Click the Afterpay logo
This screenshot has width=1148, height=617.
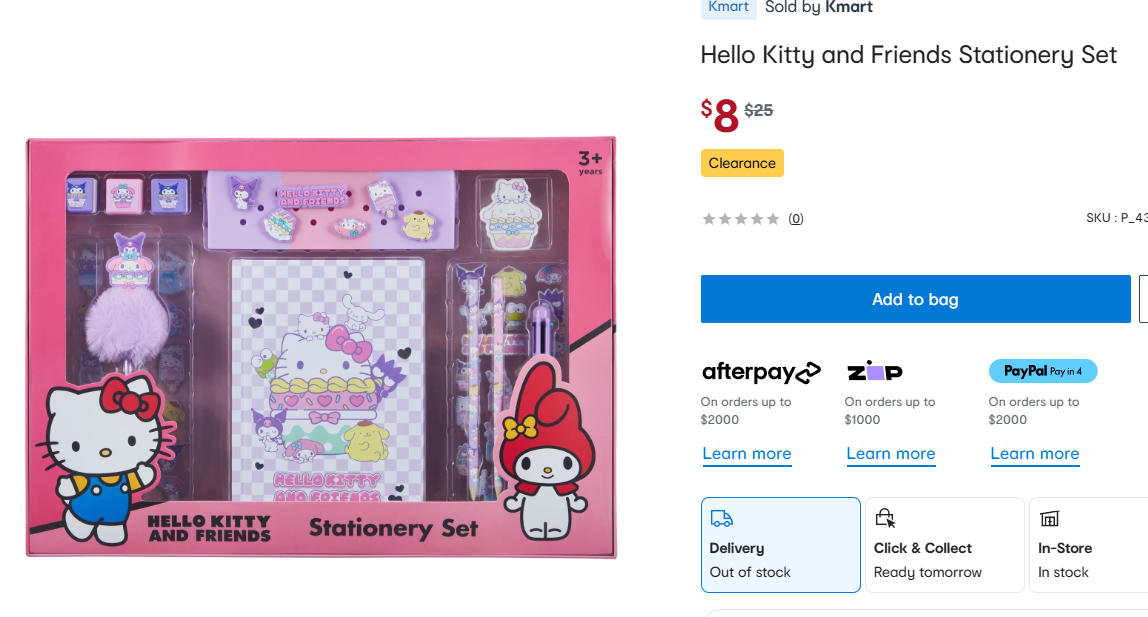coord(761,373)
